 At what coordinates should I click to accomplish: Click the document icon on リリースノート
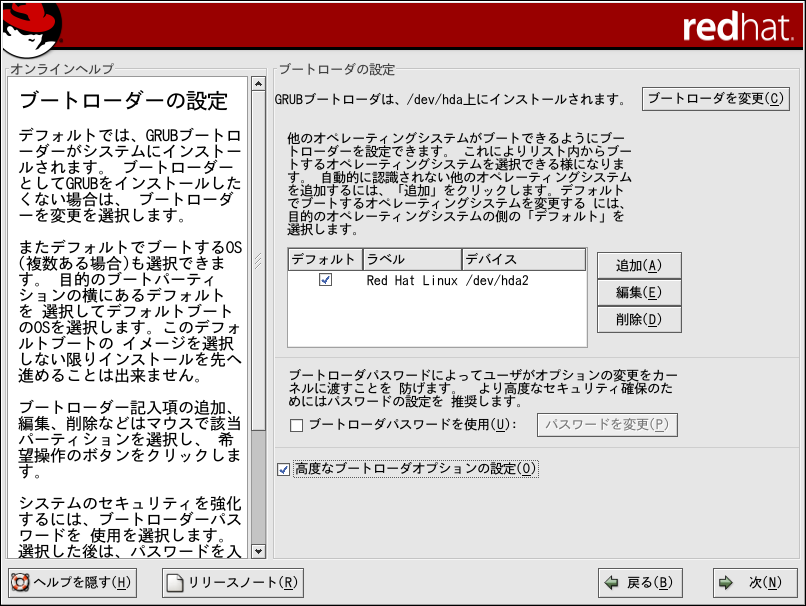pyautogui.click(x=174, y=583)
